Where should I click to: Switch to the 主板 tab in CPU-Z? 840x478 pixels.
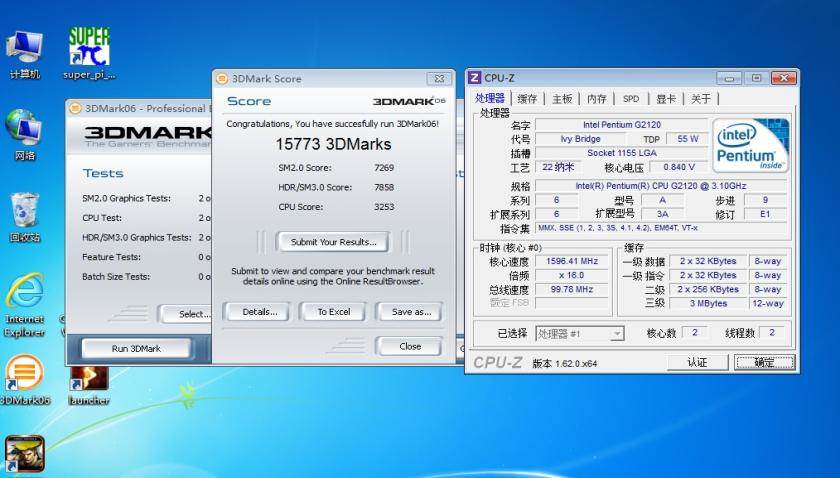[562, 99]
